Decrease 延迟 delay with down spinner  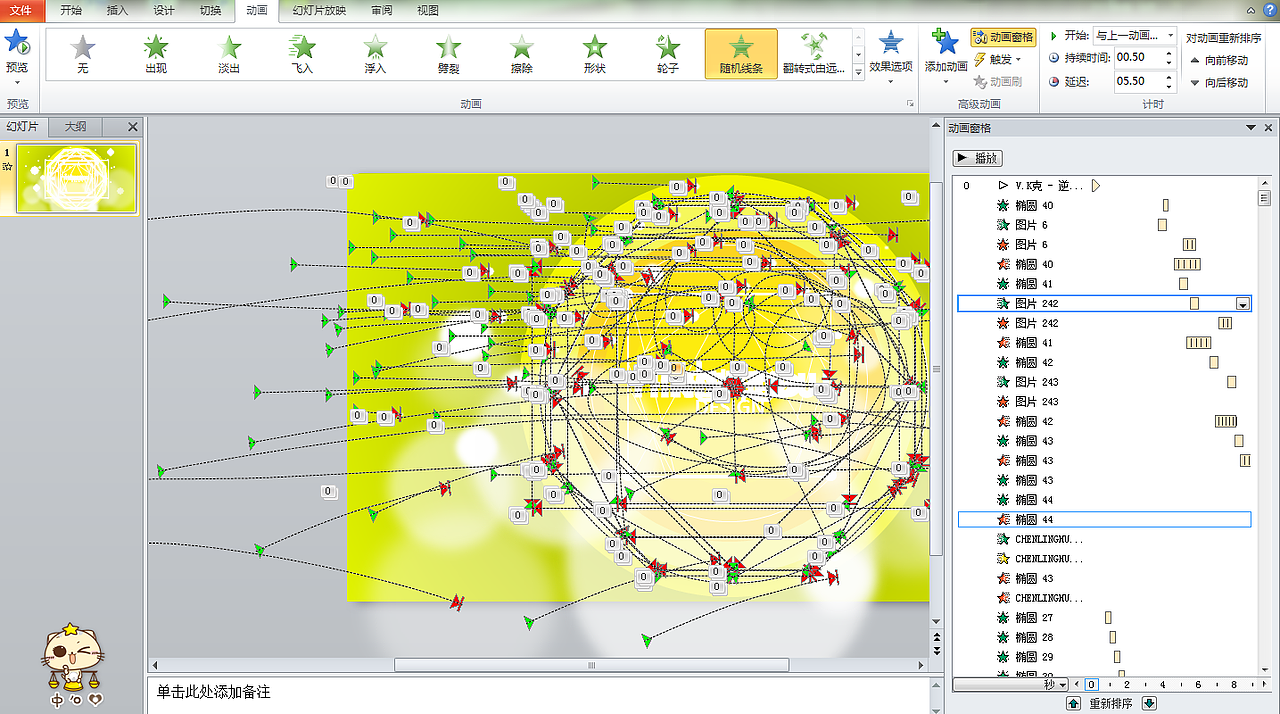[1169, 86]
